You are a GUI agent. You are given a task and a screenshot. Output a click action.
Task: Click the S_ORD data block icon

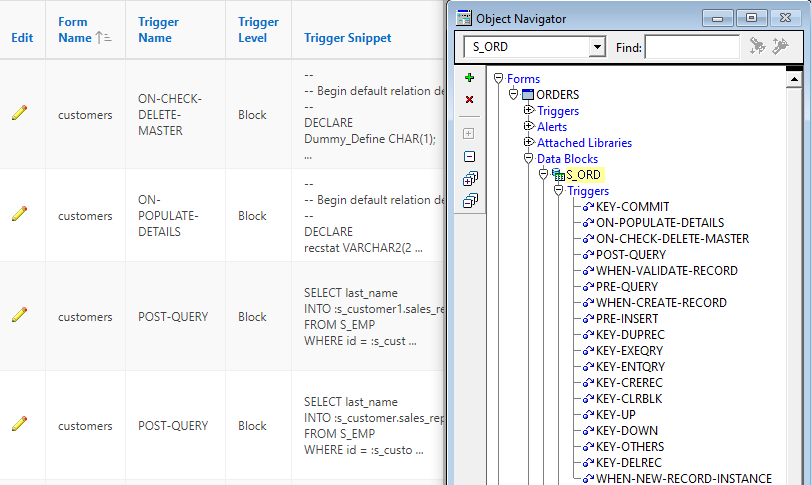pyautogui.click(x=558, y=175)
